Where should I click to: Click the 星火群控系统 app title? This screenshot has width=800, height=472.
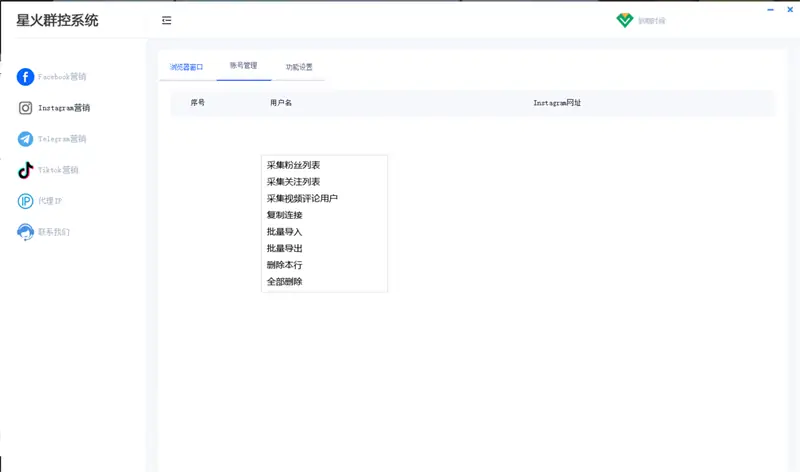click(x=57, y=20)
